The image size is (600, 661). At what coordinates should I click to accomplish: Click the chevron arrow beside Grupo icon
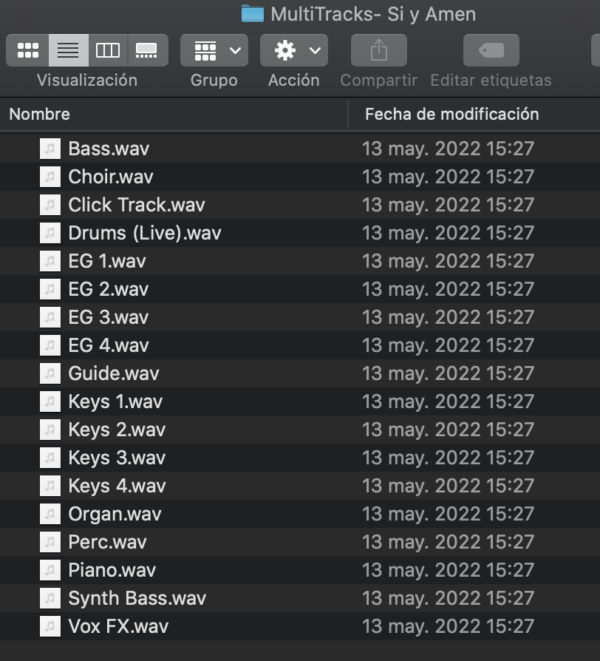click(x=235, y=51)
